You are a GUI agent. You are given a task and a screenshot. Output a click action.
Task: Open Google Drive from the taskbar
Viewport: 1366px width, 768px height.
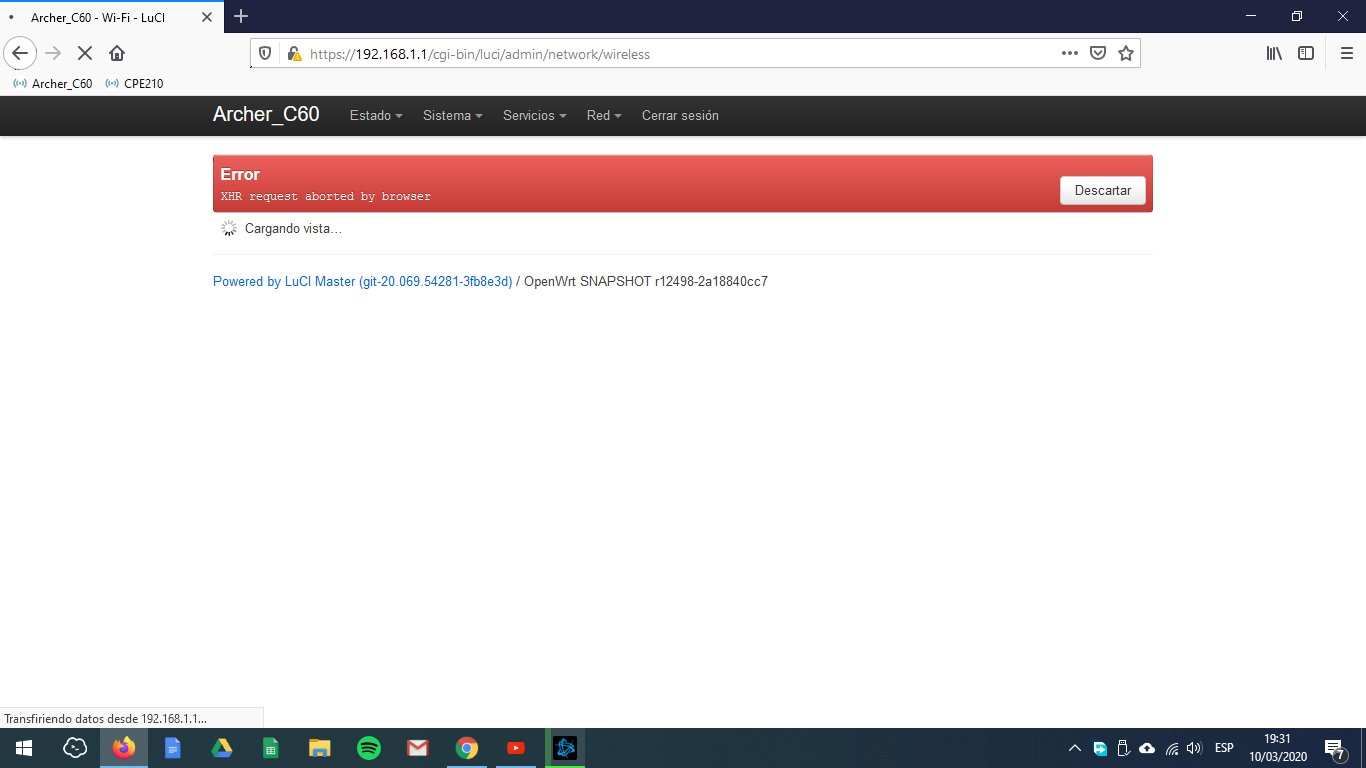(222, 748)
